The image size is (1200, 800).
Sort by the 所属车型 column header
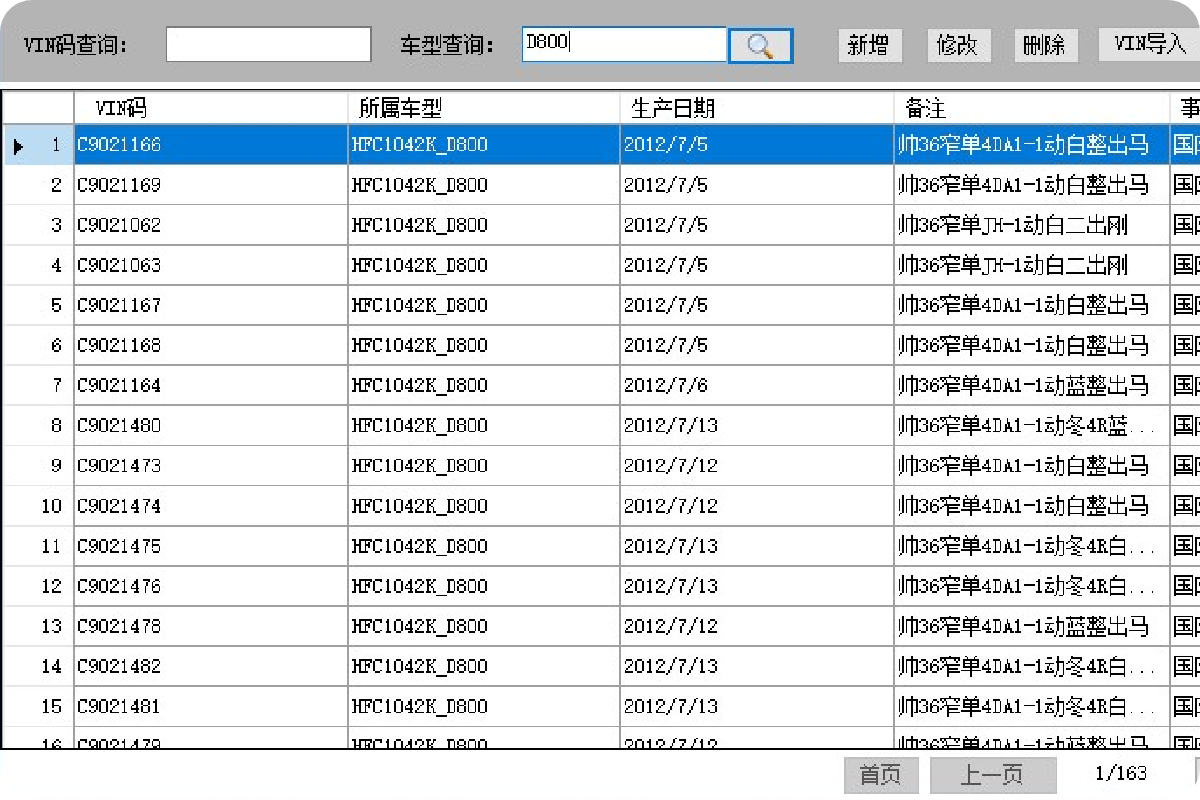(483, 108)
